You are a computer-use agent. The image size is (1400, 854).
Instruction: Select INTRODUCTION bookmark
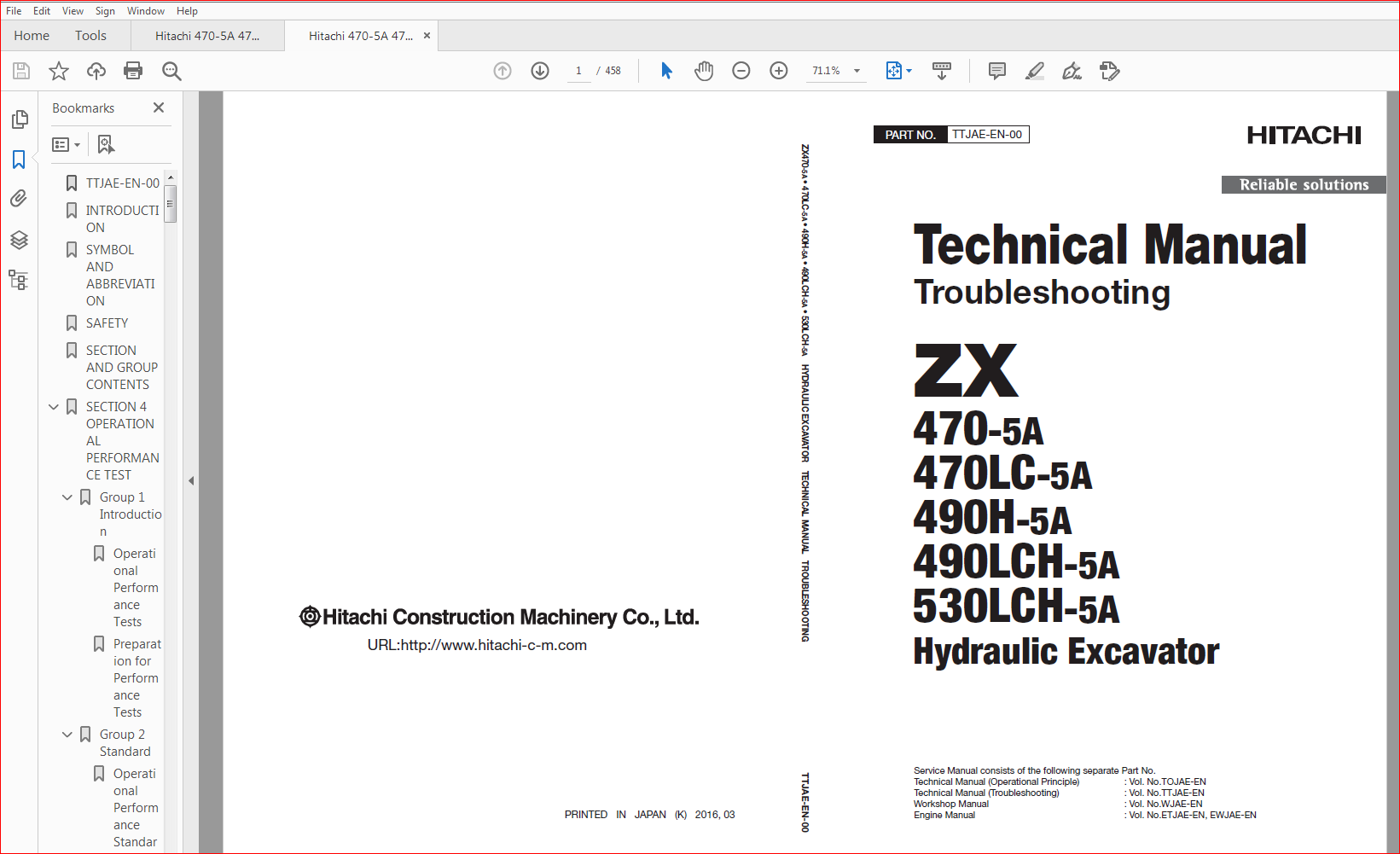(122, 219)
